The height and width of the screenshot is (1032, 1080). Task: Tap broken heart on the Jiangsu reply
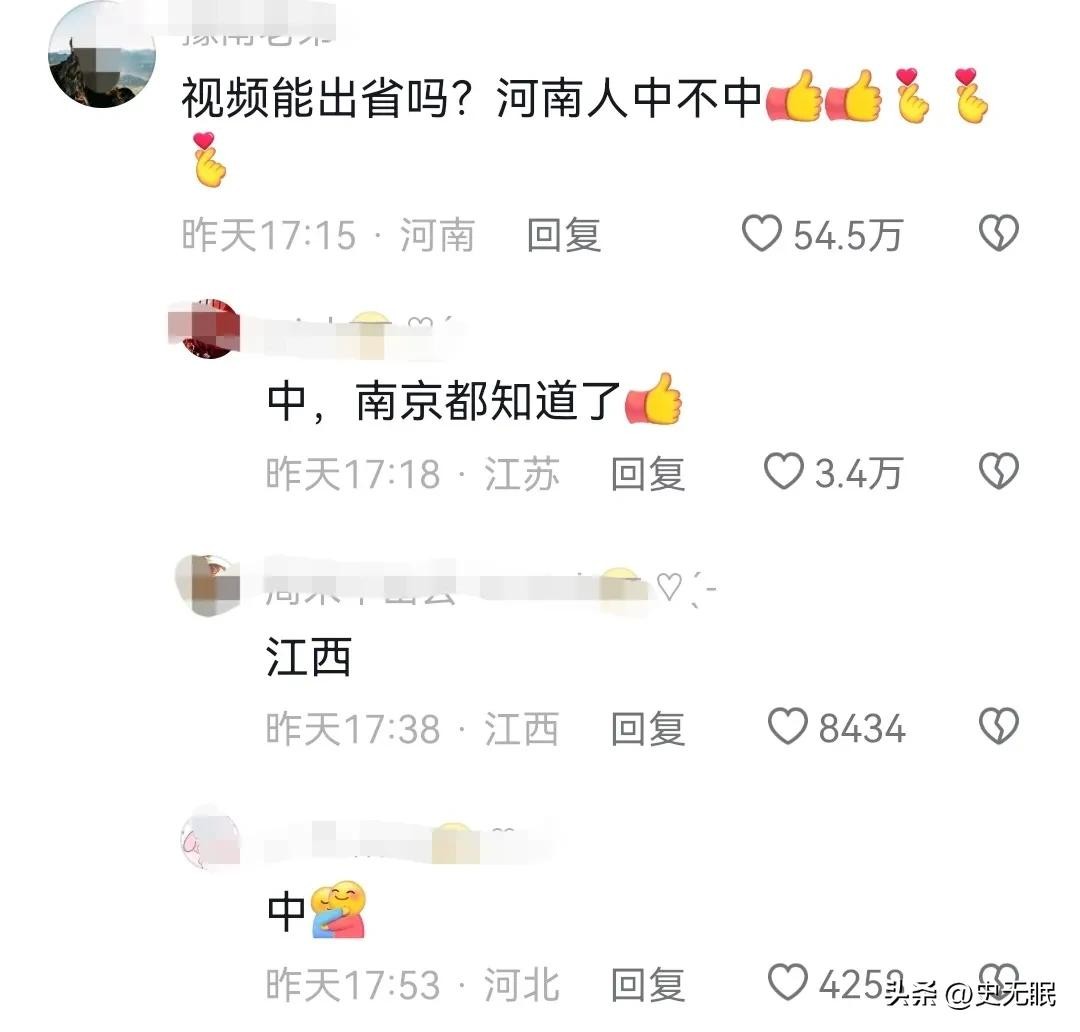tap(999, 472)
